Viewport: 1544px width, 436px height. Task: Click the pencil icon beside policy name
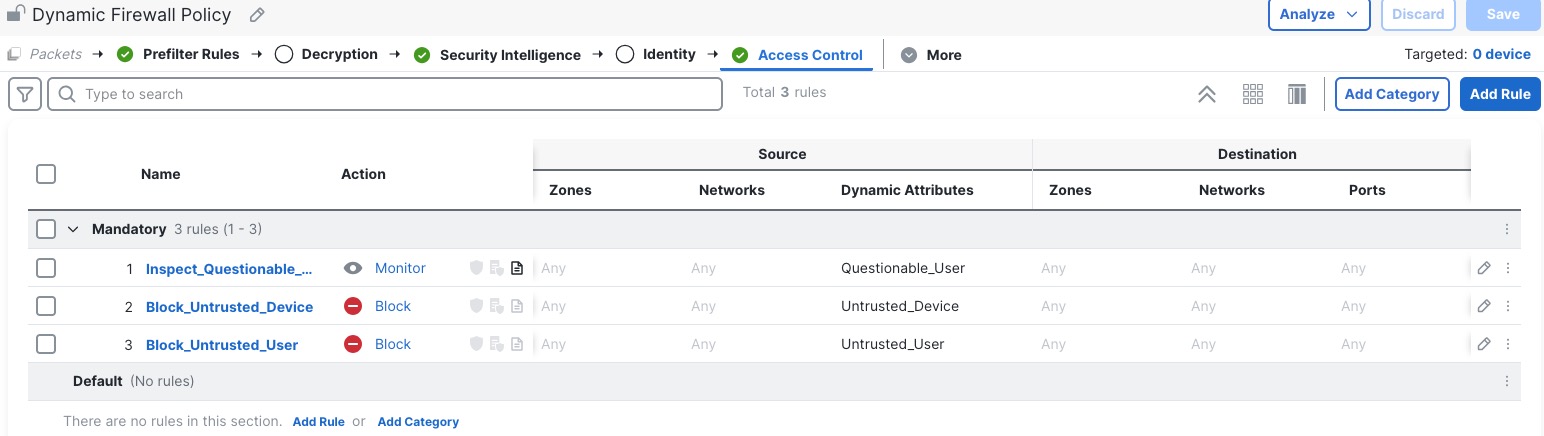point(257,15)
